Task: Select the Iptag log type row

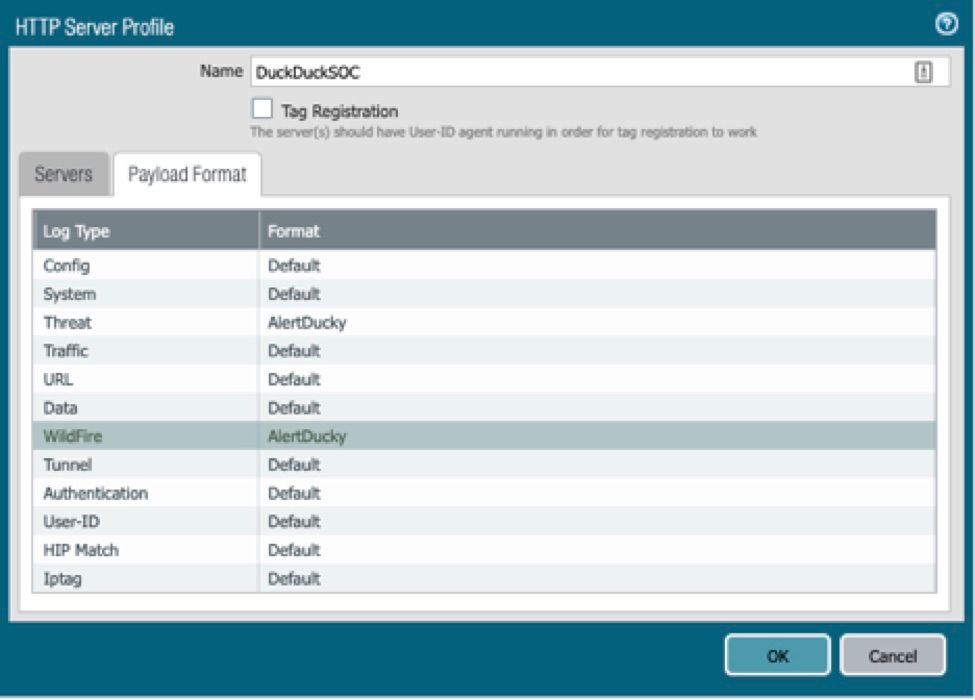Action: [x=62, y=579]
